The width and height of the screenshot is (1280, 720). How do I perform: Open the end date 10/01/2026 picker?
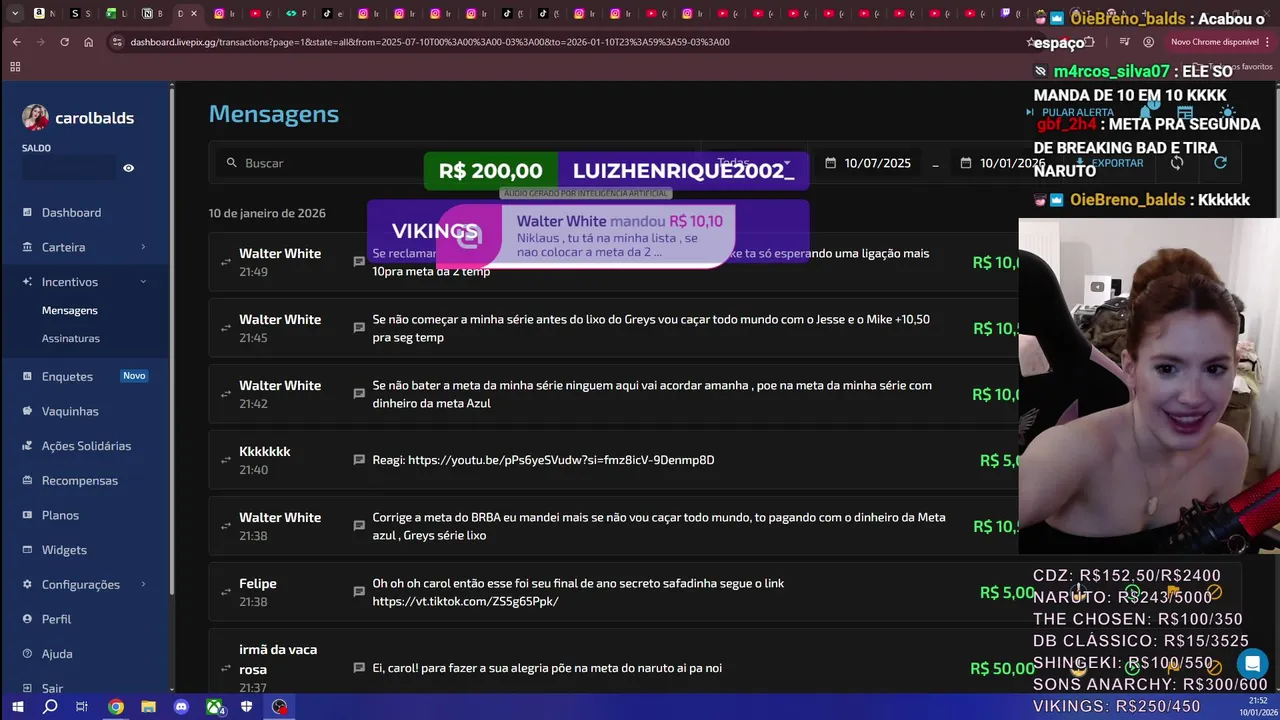(x=1003, y=163)
